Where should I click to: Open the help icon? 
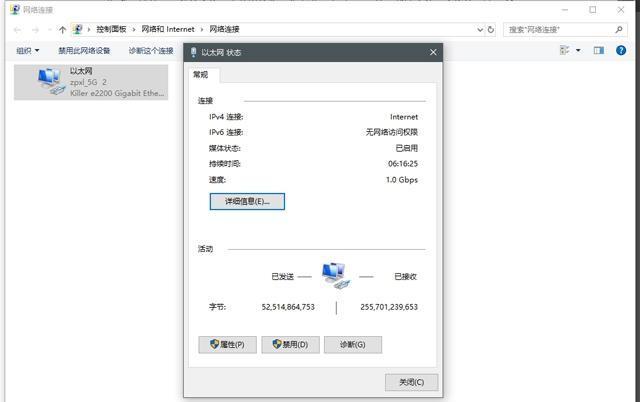click(x=621, y=50)
